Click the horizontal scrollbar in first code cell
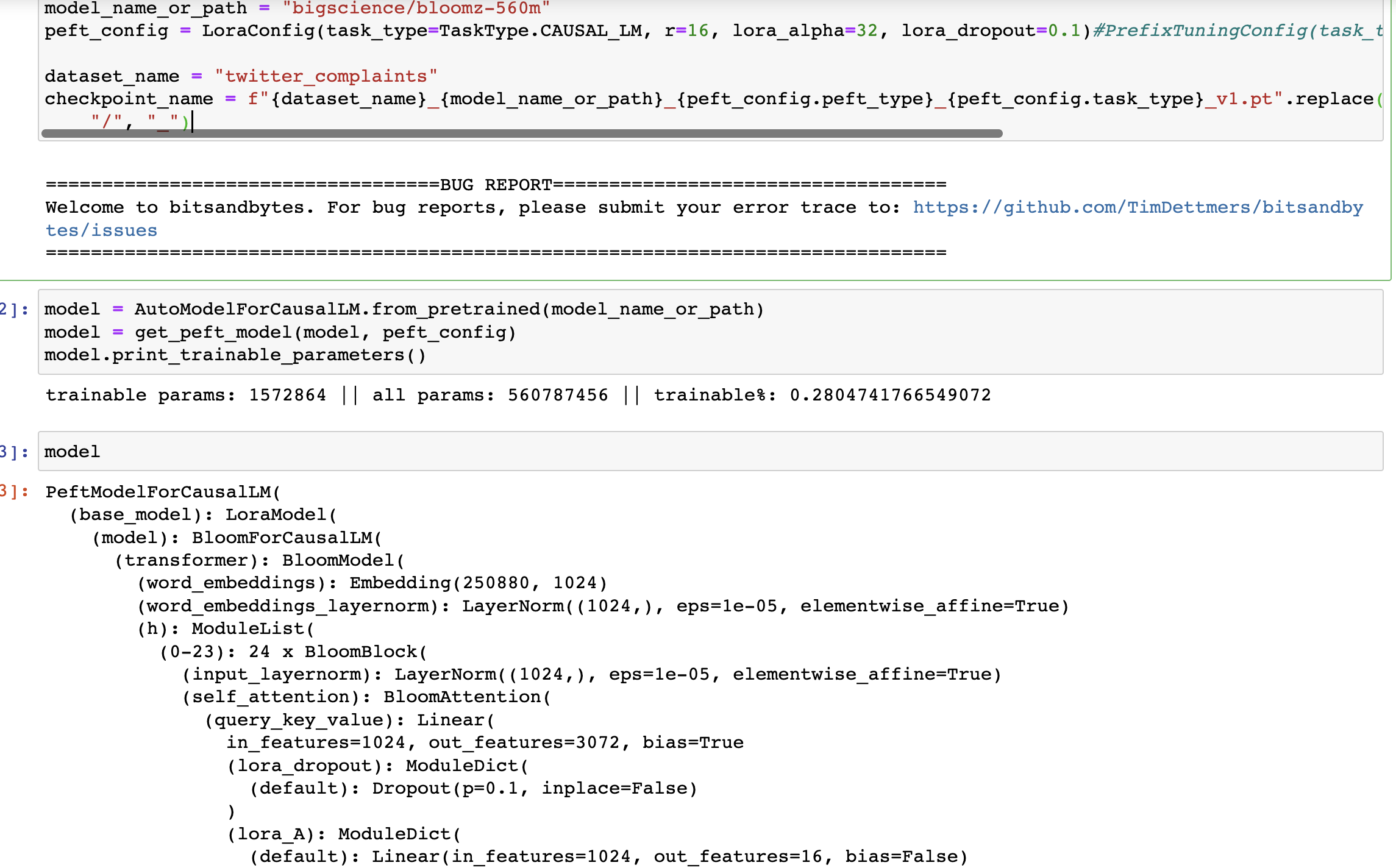This screenshot has height=868, width=1396. coord(521,133)
